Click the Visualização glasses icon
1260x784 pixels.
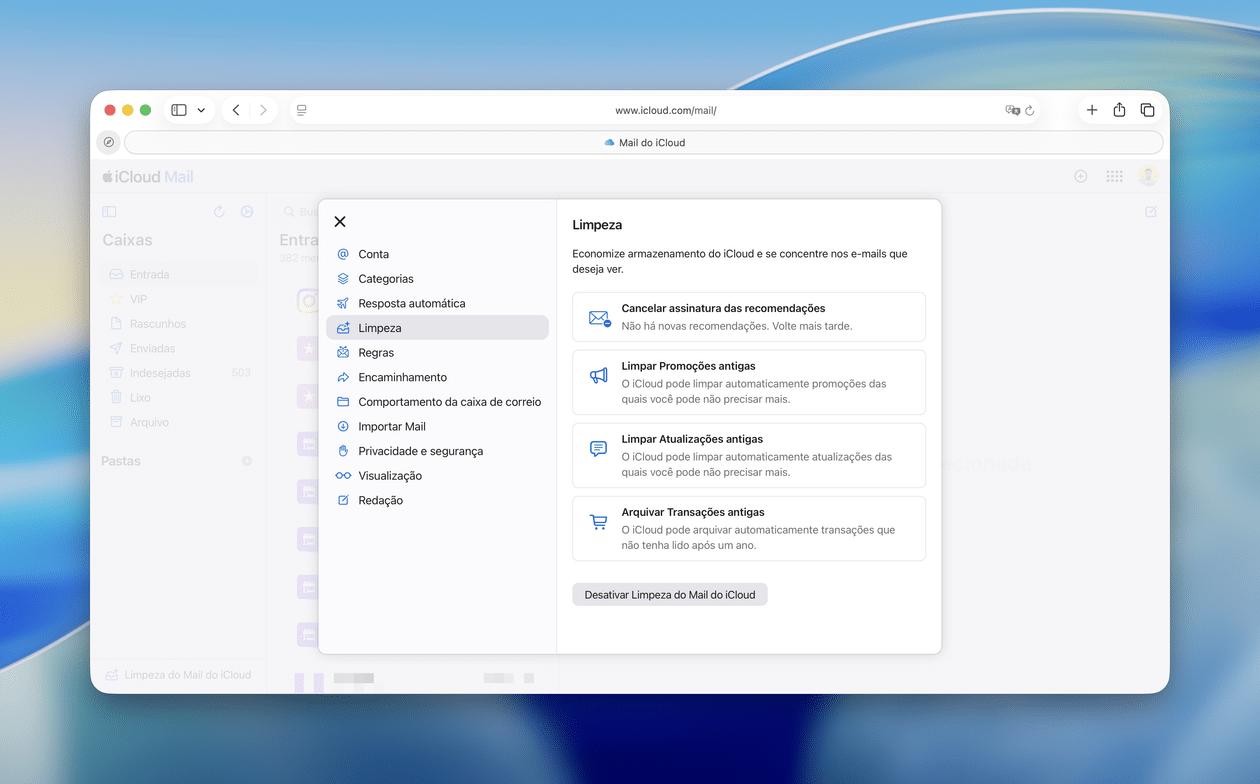(343, 476)
